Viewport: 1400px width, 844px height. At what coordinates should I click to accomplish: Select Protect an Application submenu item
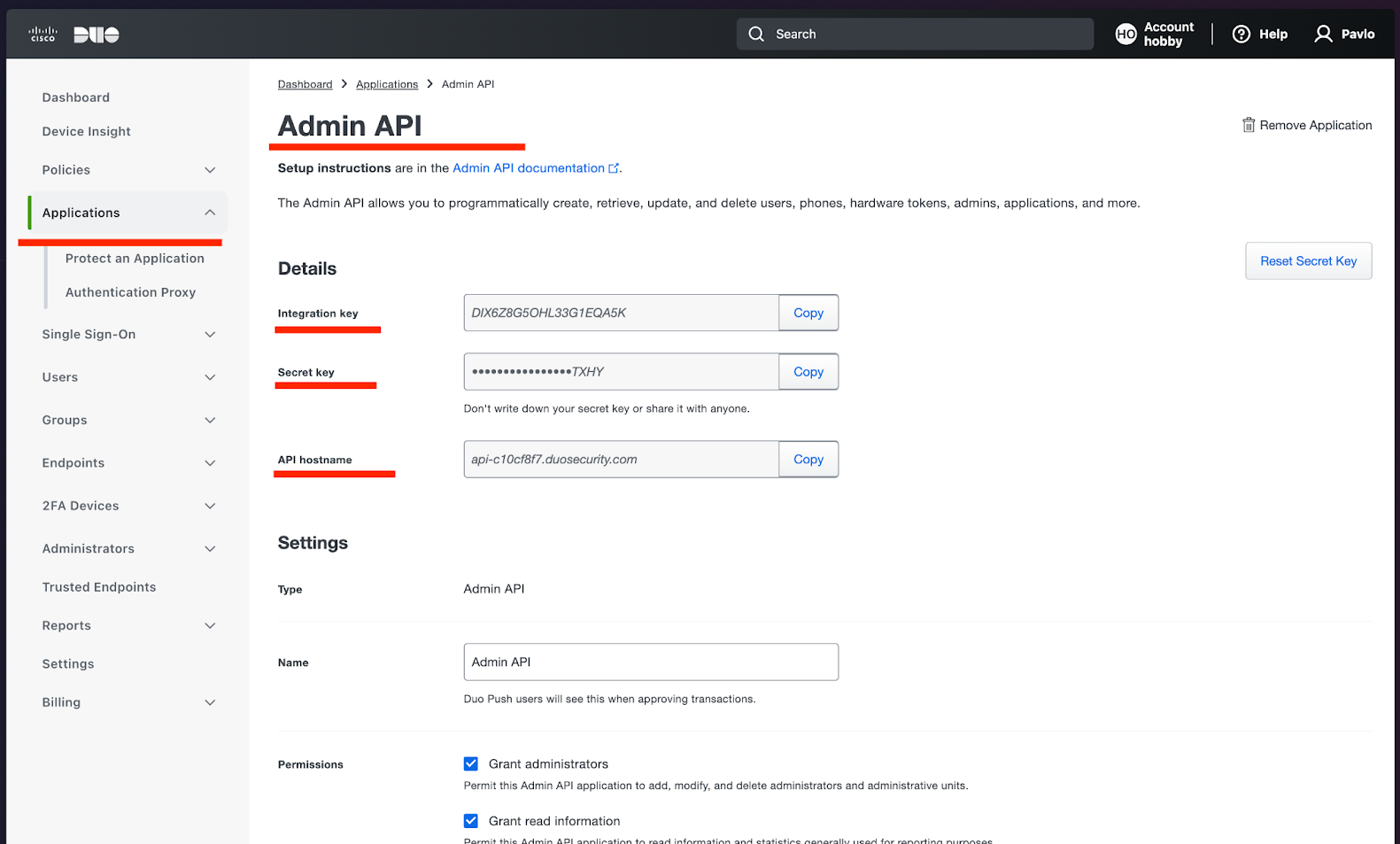coord(135,259)
